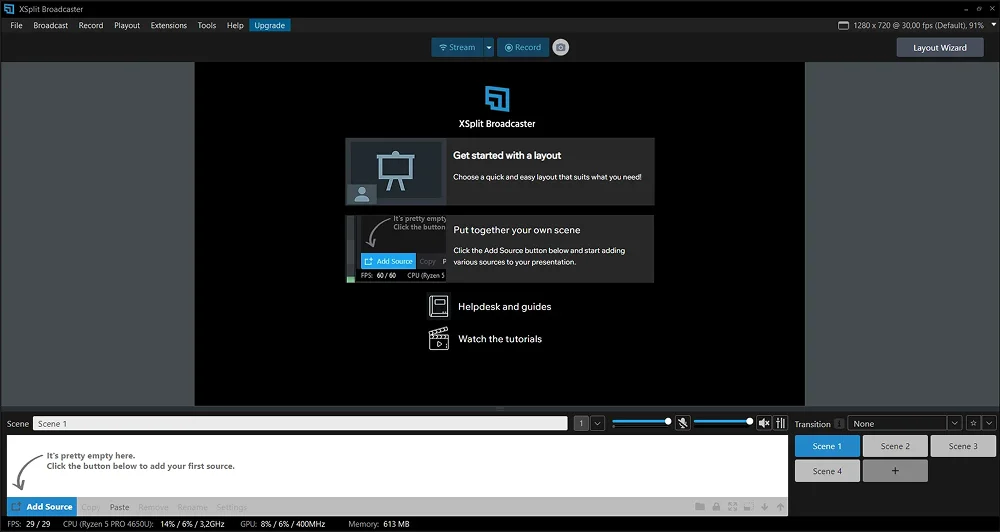Open the Help menu
Viewport: 1000px width, 532px height.
point(235,26)
